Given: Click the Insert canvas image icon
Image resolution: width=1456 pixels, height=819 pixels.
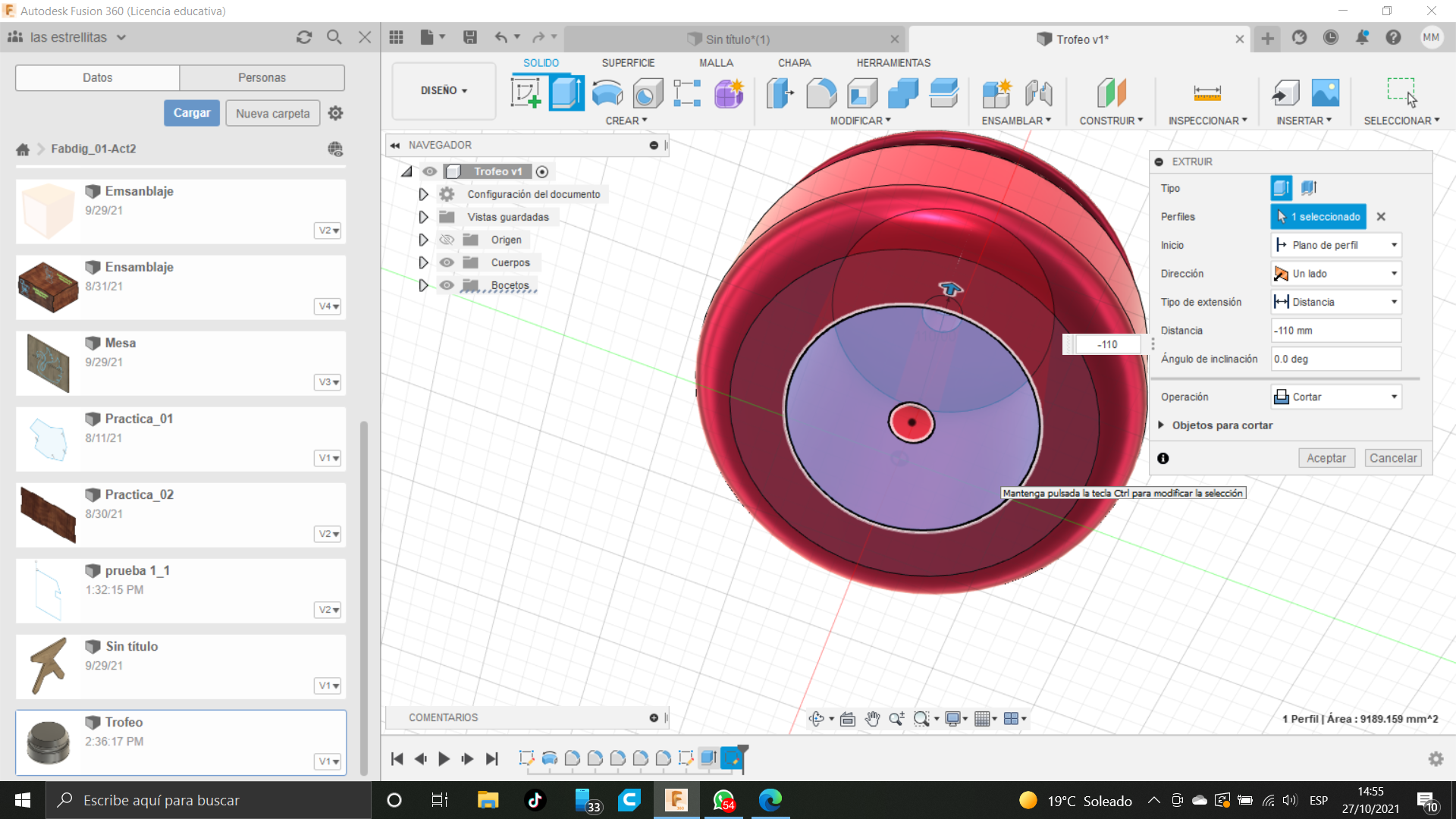Looking at the screenshot, I should coord(1325,93).
